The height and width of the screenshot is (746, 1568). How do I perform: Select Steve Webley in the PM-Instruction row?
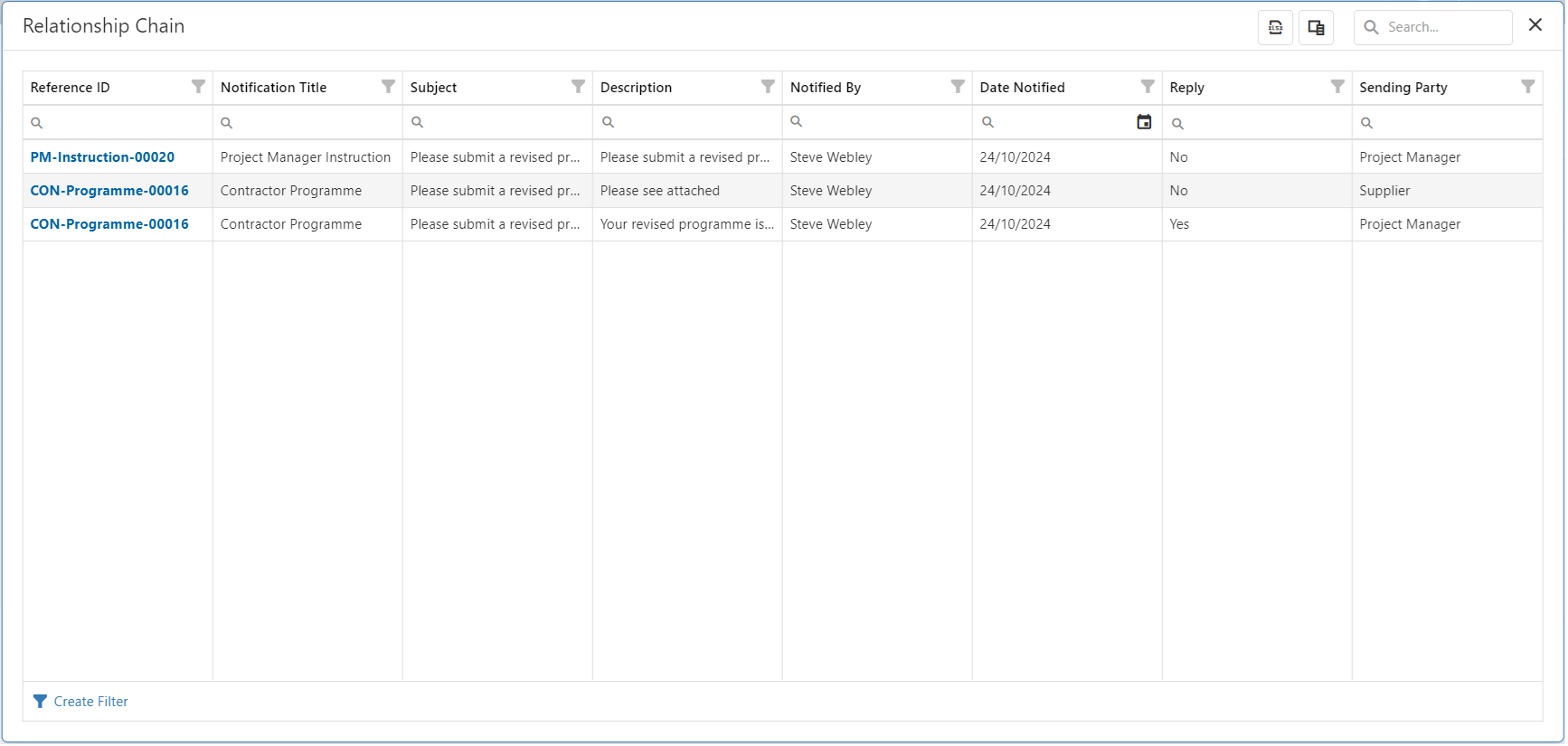coord(877,157)
